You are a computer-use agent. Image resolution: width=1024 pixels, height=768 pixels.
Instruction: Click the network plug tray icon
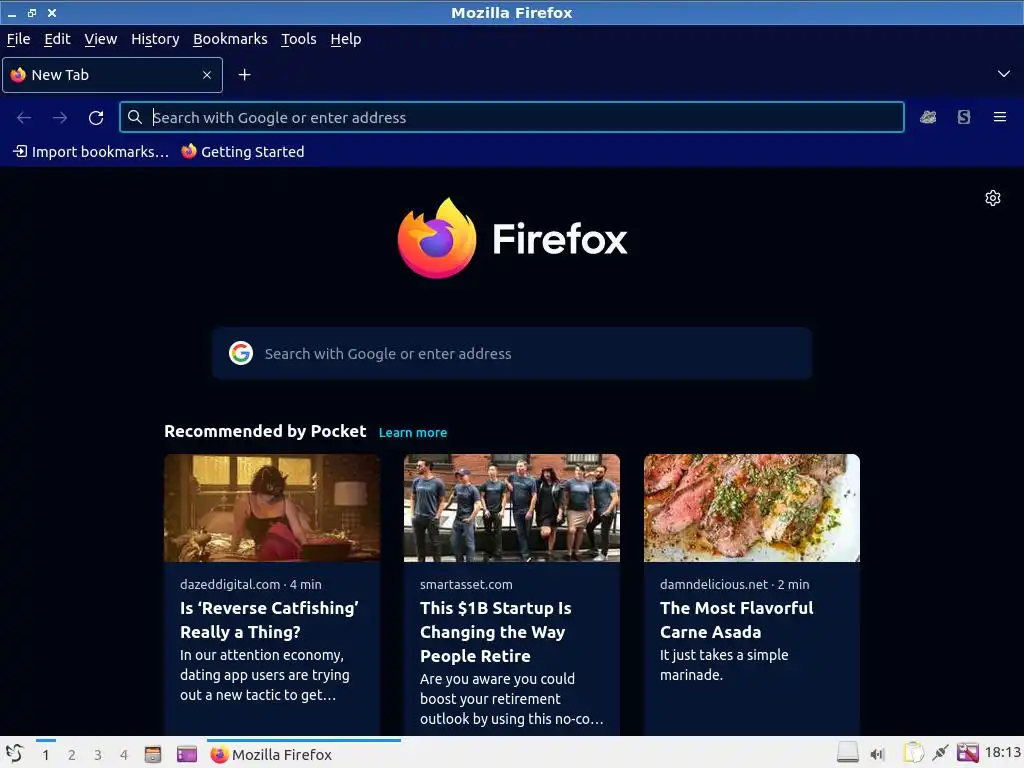(x=940, y=753)
